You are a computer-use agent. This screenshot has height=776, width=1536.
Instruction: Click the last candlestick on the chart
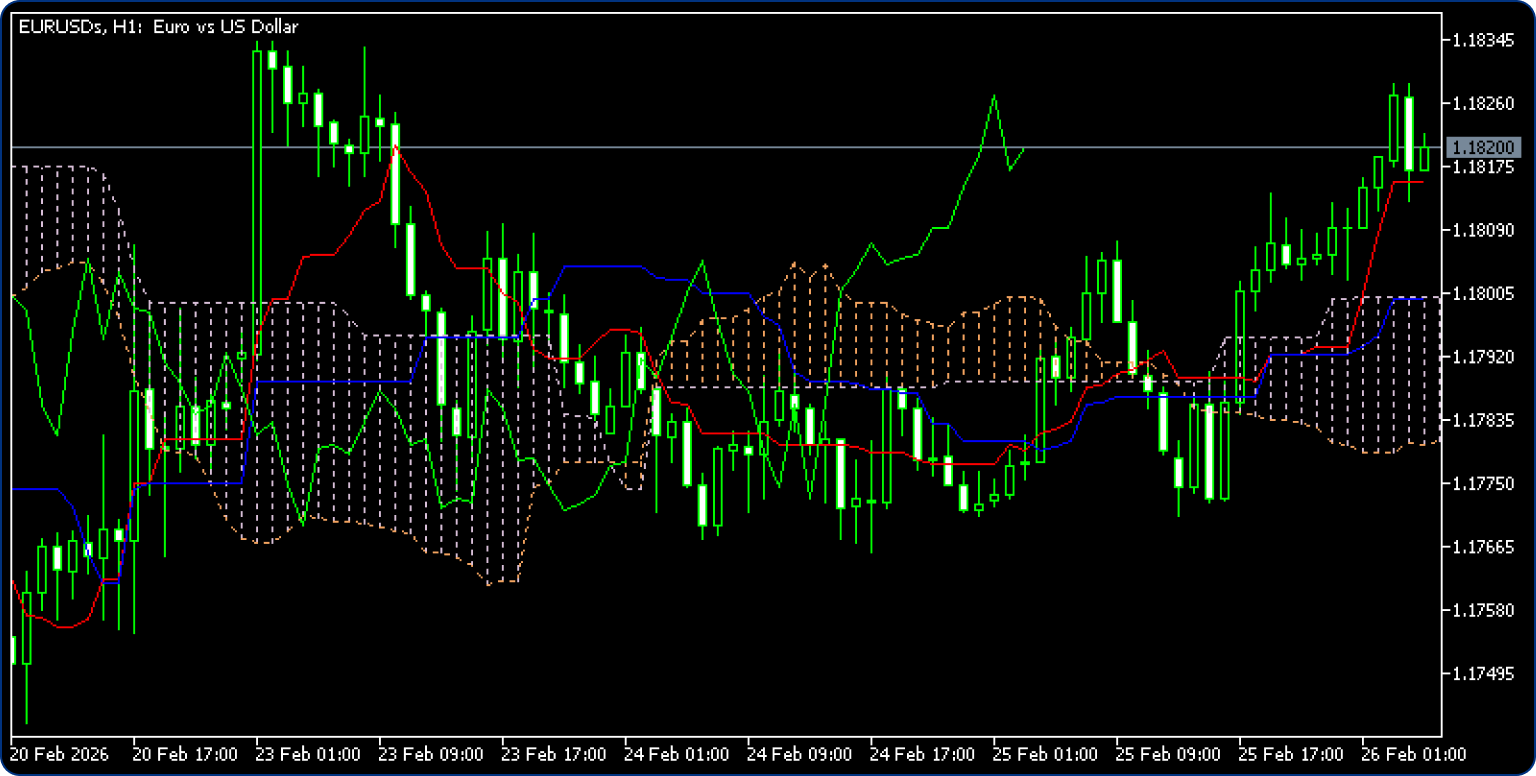(x=1424, y=158)
